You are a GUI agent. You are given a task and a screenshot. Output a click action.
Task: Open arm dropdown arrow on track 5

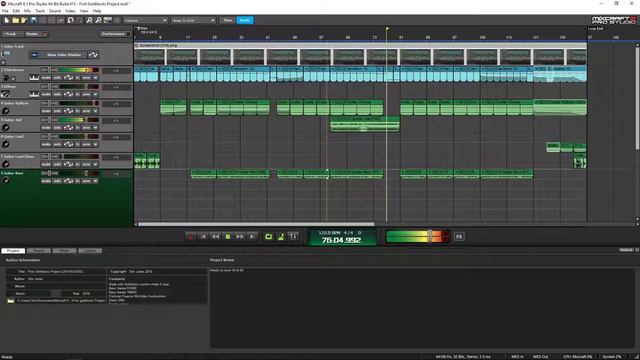(x=96, y=128)
